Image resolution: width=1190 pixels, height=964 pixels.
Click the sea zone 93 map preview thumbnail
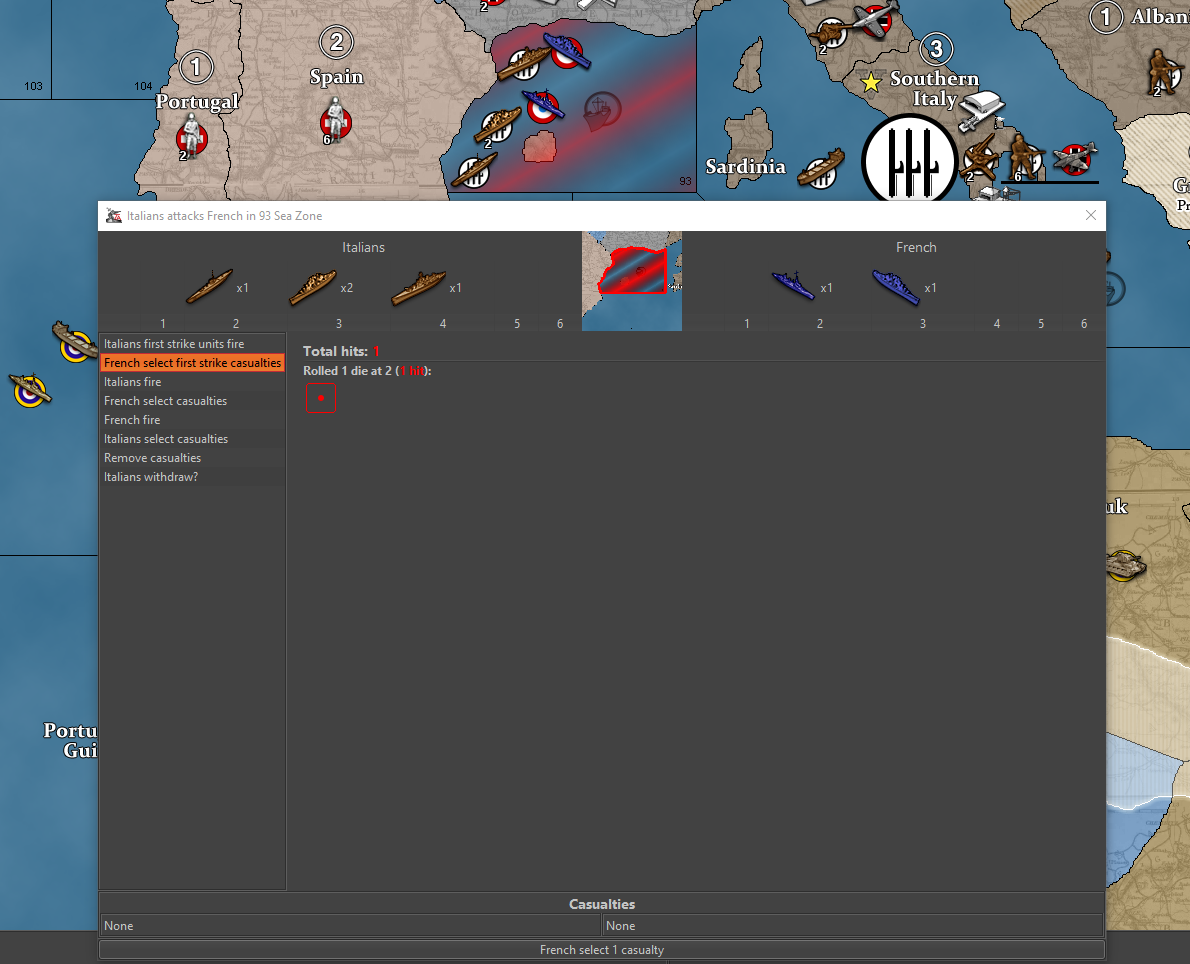point(632,281)
